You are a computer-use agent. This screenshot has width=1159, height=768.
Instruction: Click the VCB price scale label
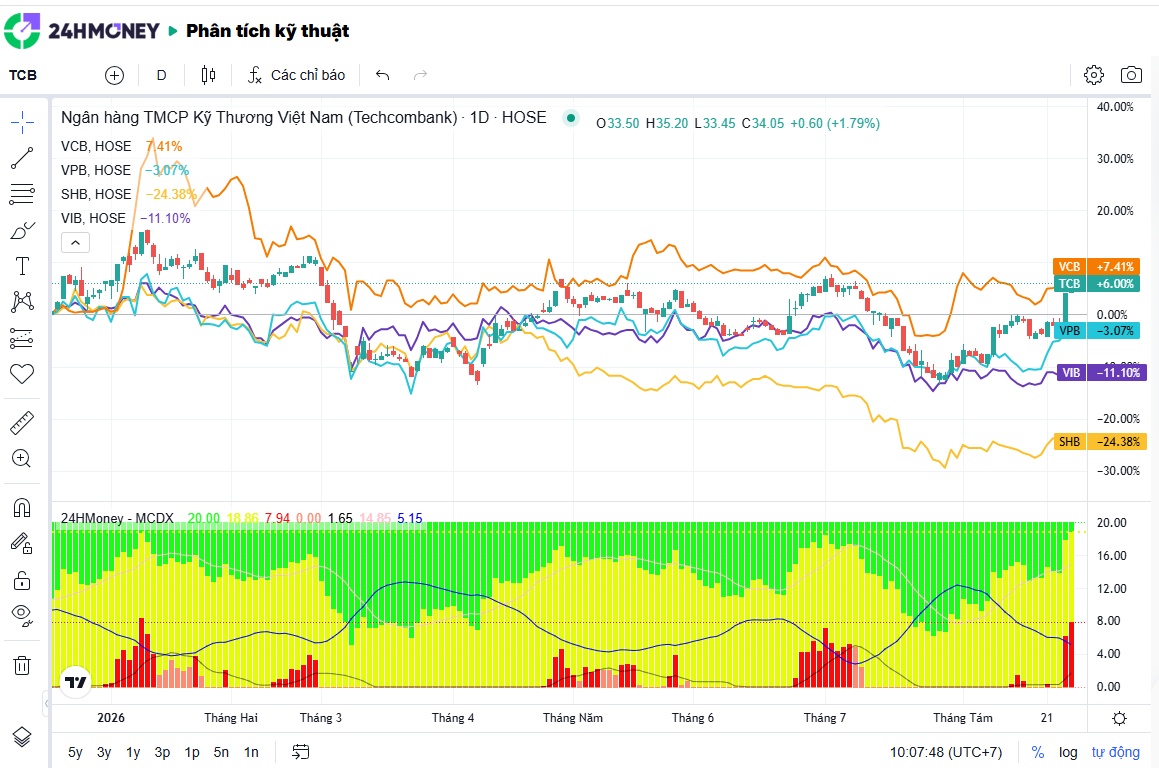point(1097,266)
